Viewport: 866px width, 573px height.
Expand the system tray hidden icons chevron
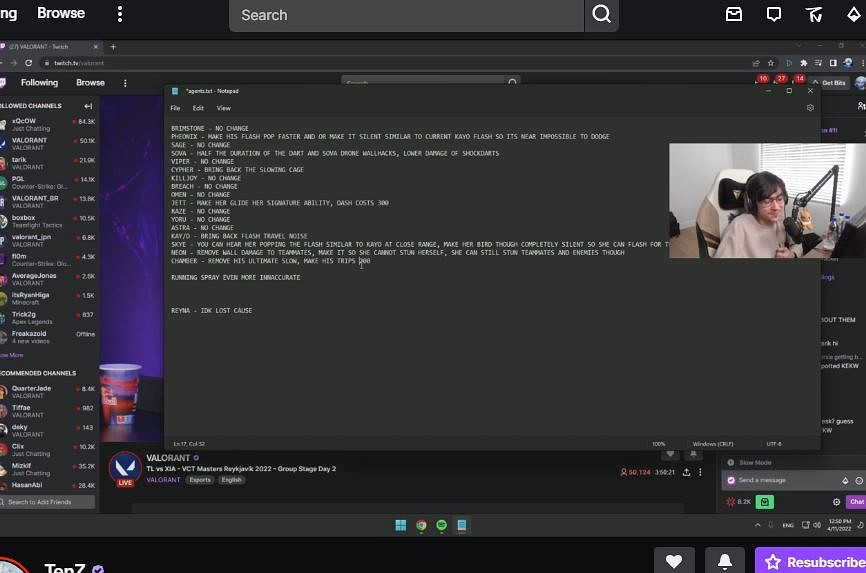click(x=757, y=525)
